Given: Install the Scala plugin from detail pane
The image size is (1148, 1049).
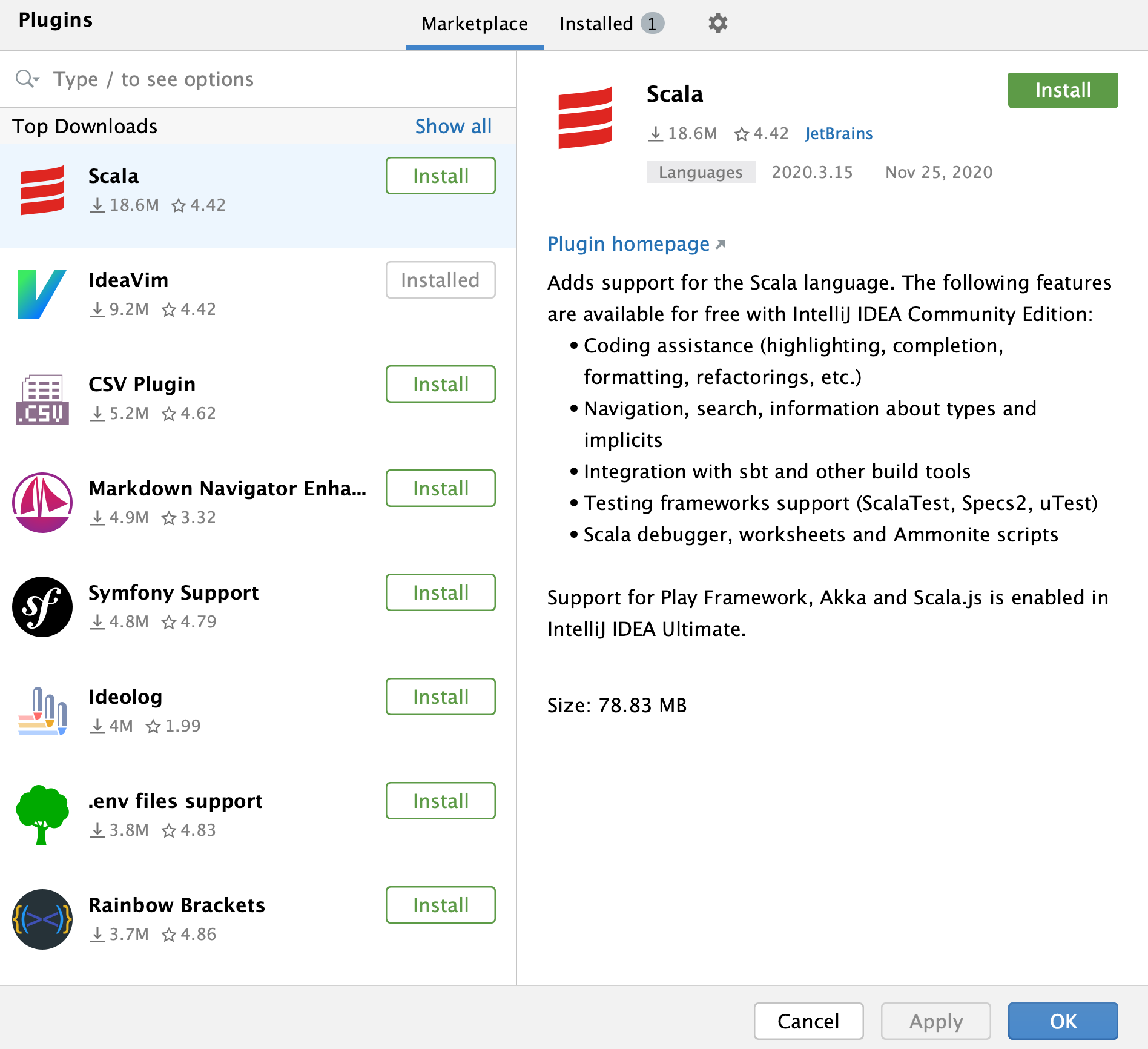Looking at the screenshot, I should click(1063, 90).
